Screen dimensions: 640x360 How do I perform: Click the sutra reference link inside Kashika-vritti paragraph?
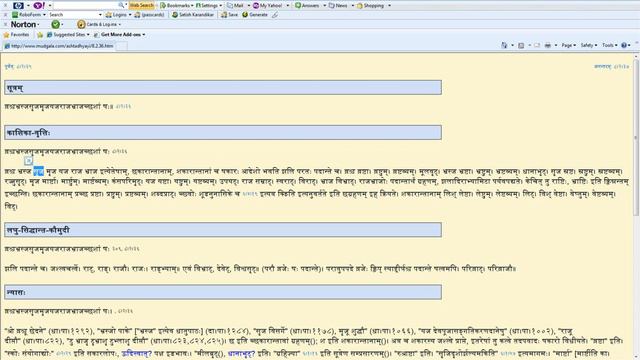click(250, 194)
